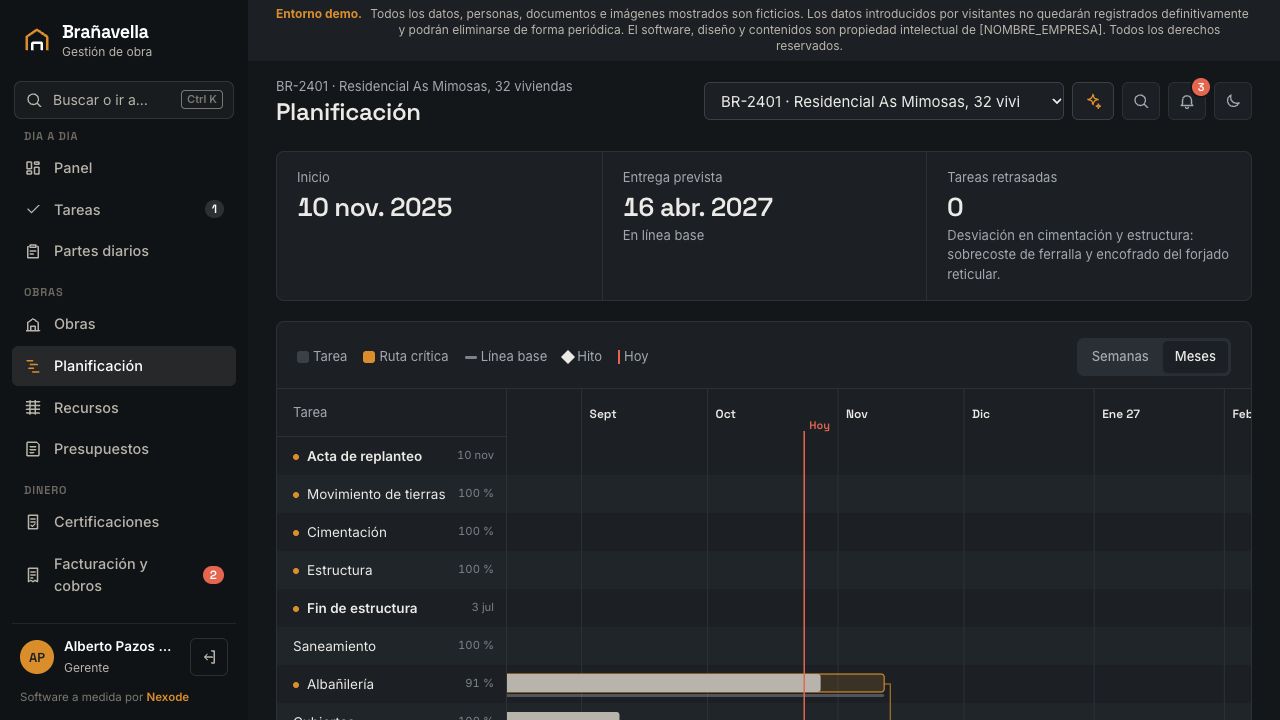Click the logout icon beside Alberto Pazos
Viewport: 1280px width, 720px height.
(x=209, y=657)
